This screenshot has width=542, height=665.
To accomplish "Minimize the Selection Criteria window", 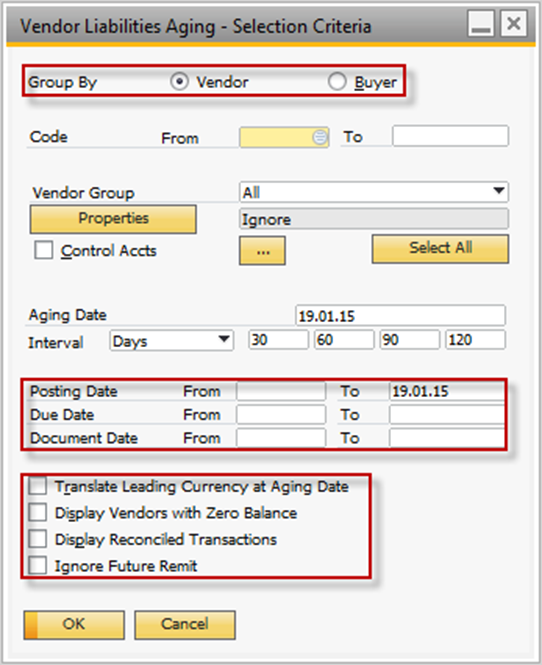I will (481, 24).
